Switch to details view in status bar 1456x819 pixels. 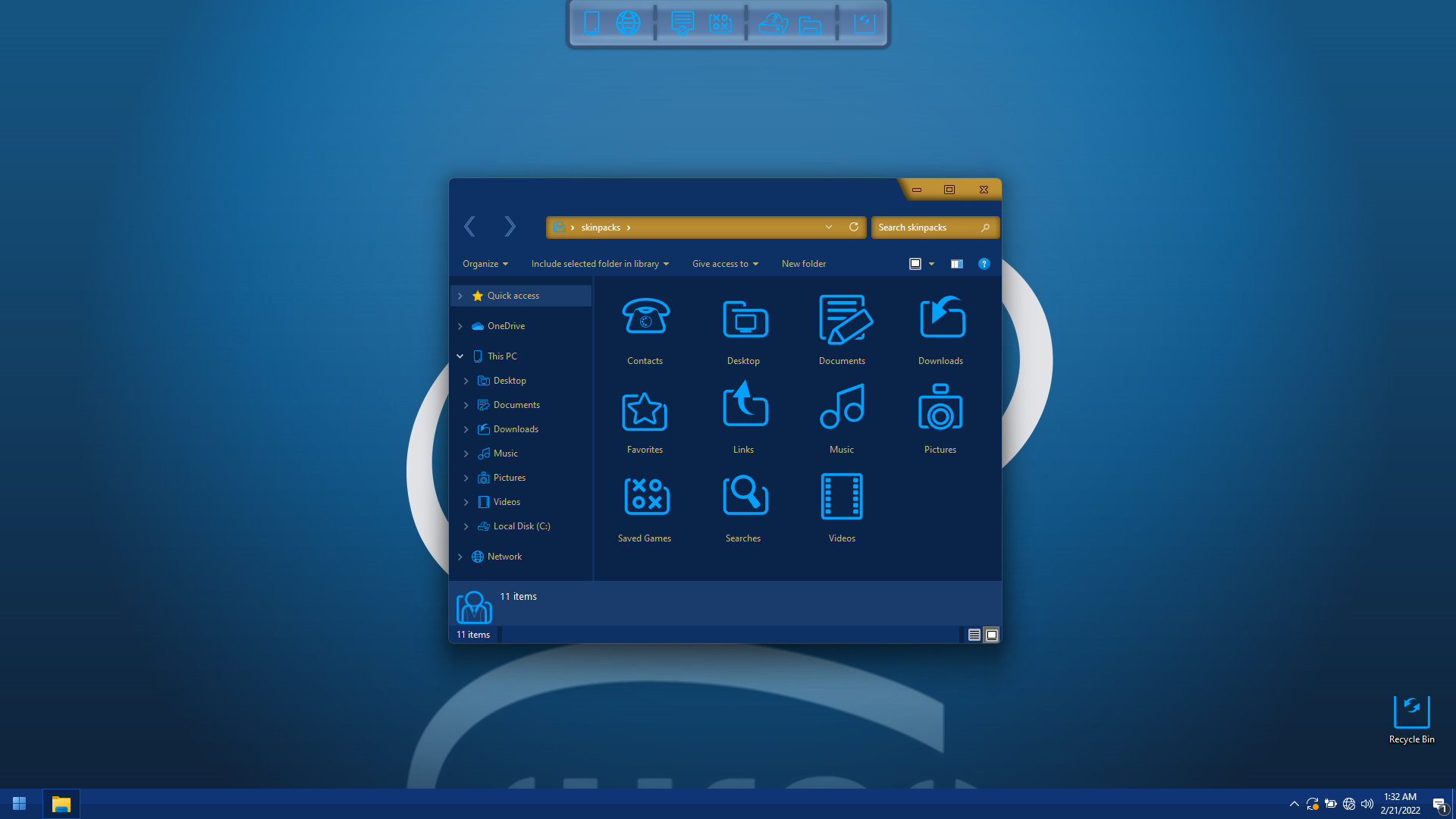click(x=974, y=635)
